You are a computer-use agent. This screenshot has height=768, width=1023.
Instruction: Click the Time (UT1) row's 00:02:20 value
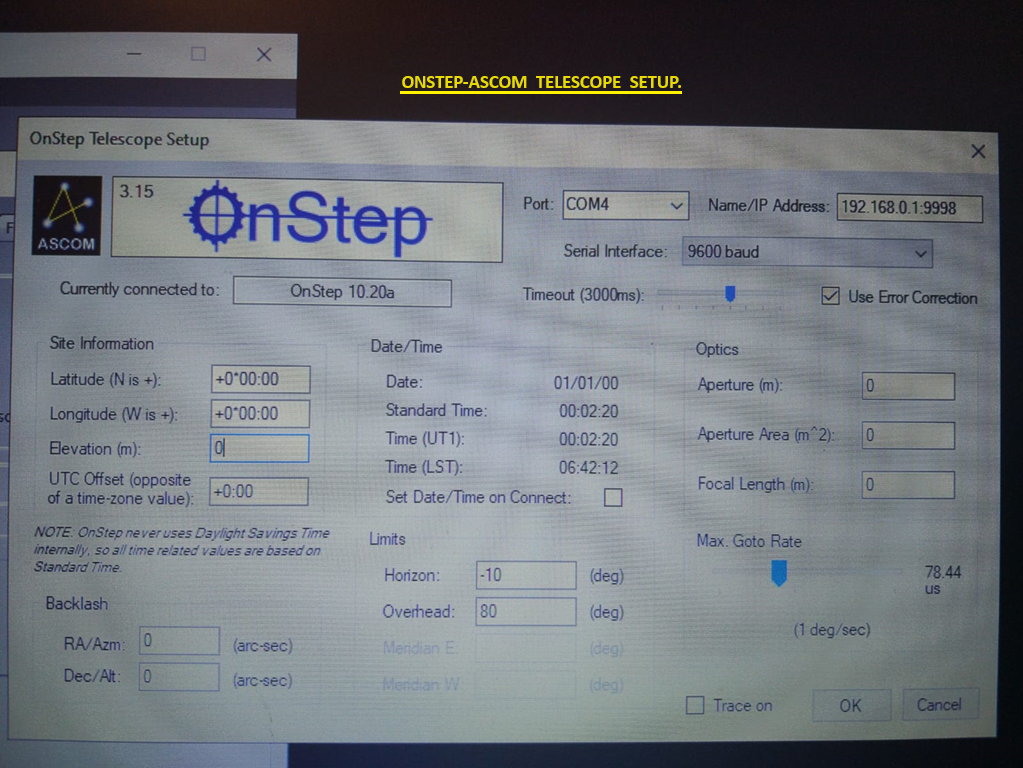pos(588,440)
